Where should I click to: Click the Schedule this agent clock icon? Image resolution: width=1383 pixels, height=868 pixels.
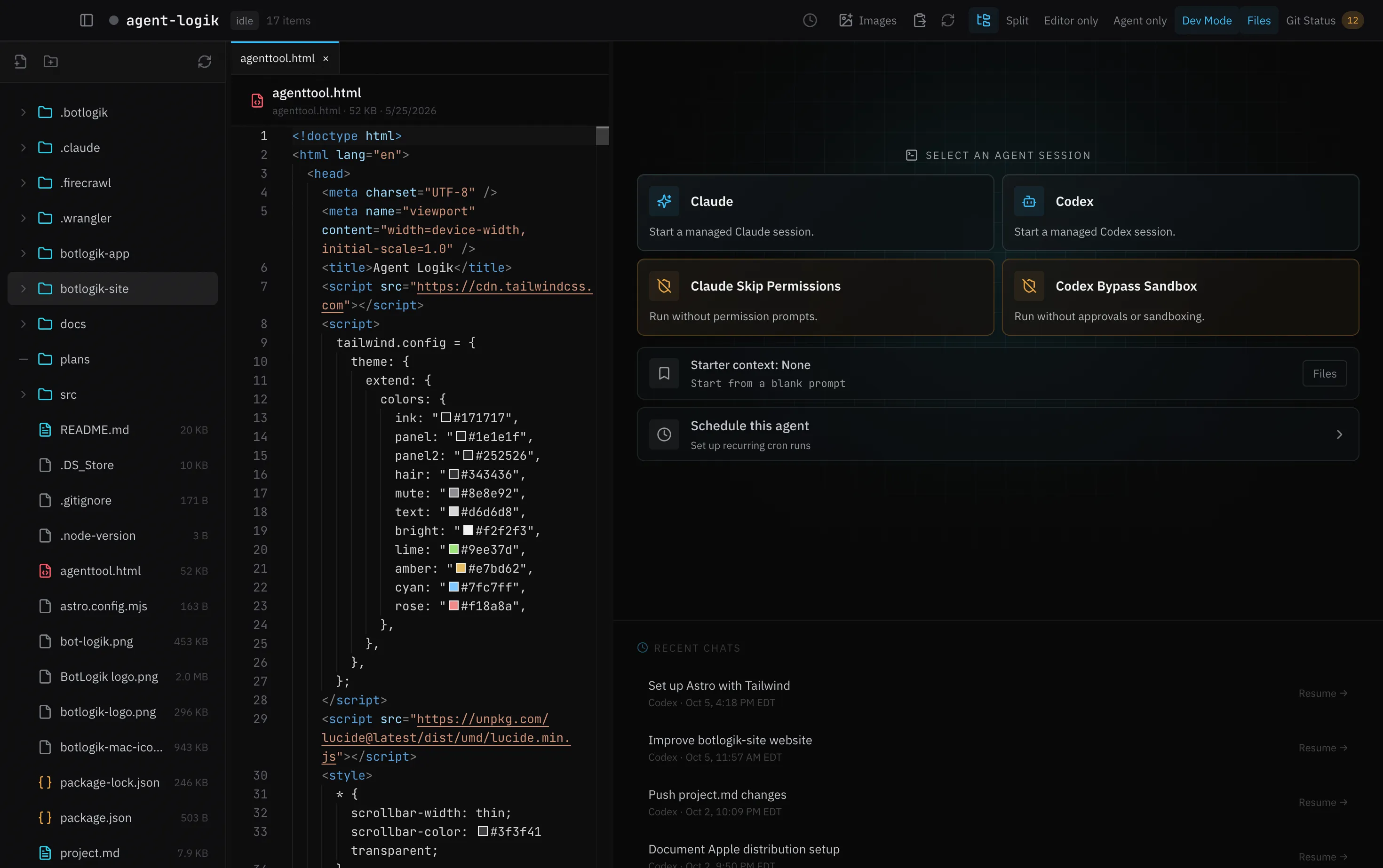point(664,434)
